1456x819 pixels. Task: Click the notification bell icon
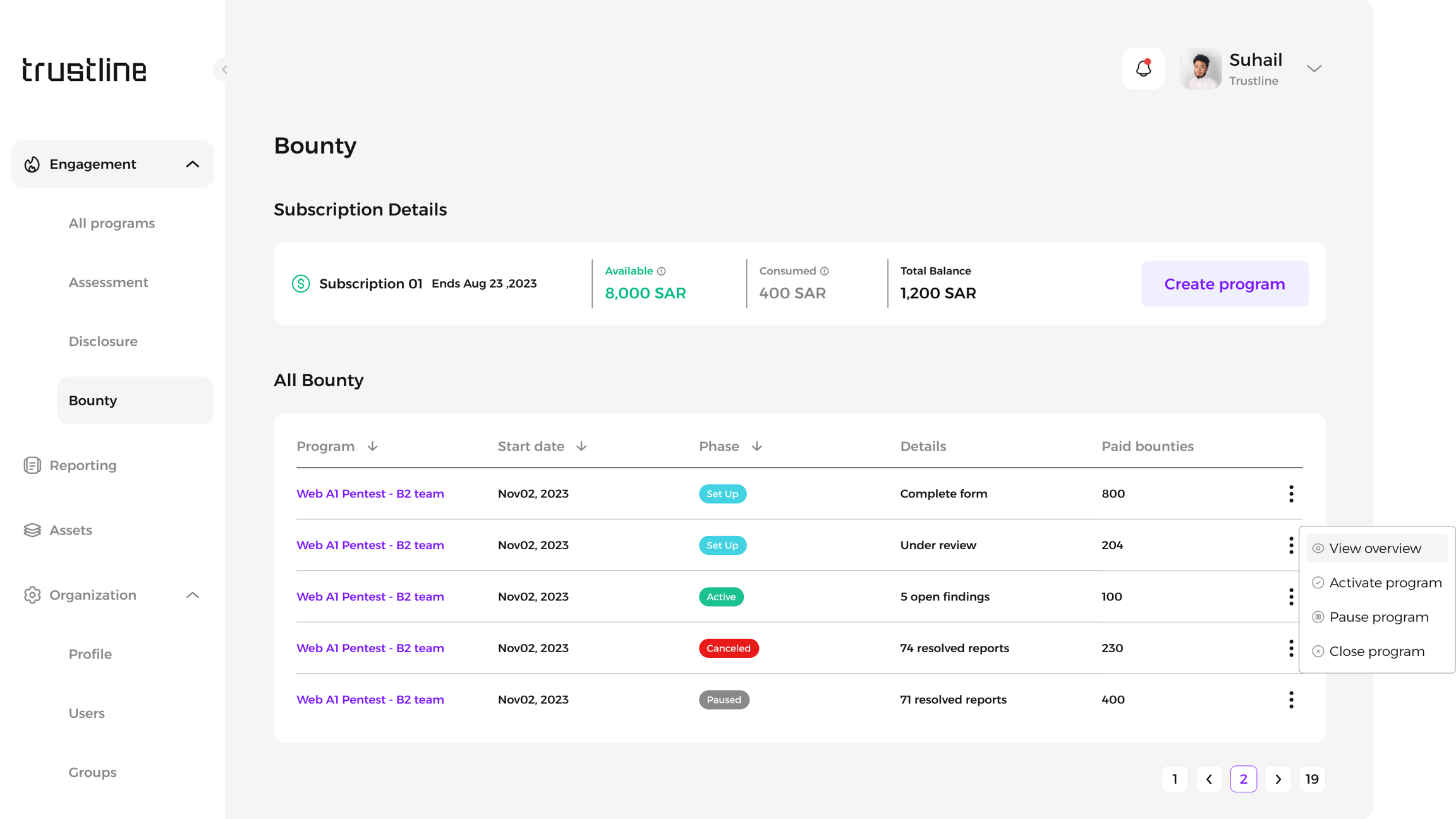click(1143, 68)
